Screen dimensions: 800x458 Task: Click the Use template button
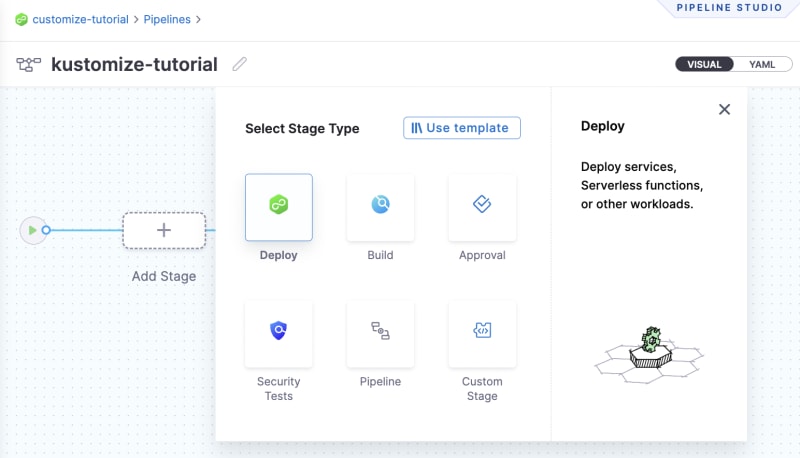[462, 128]
